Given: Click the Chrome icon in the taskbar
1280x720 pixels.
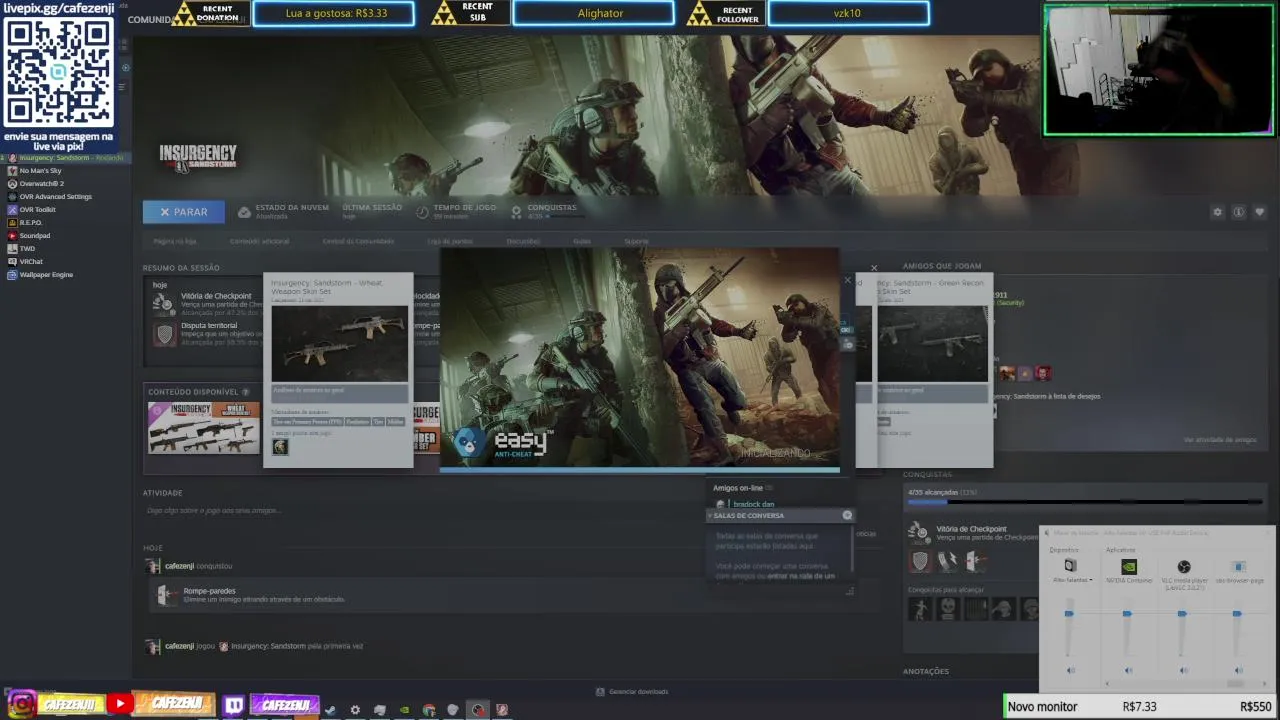Looking at the screenshot, I should pos(429,710).
